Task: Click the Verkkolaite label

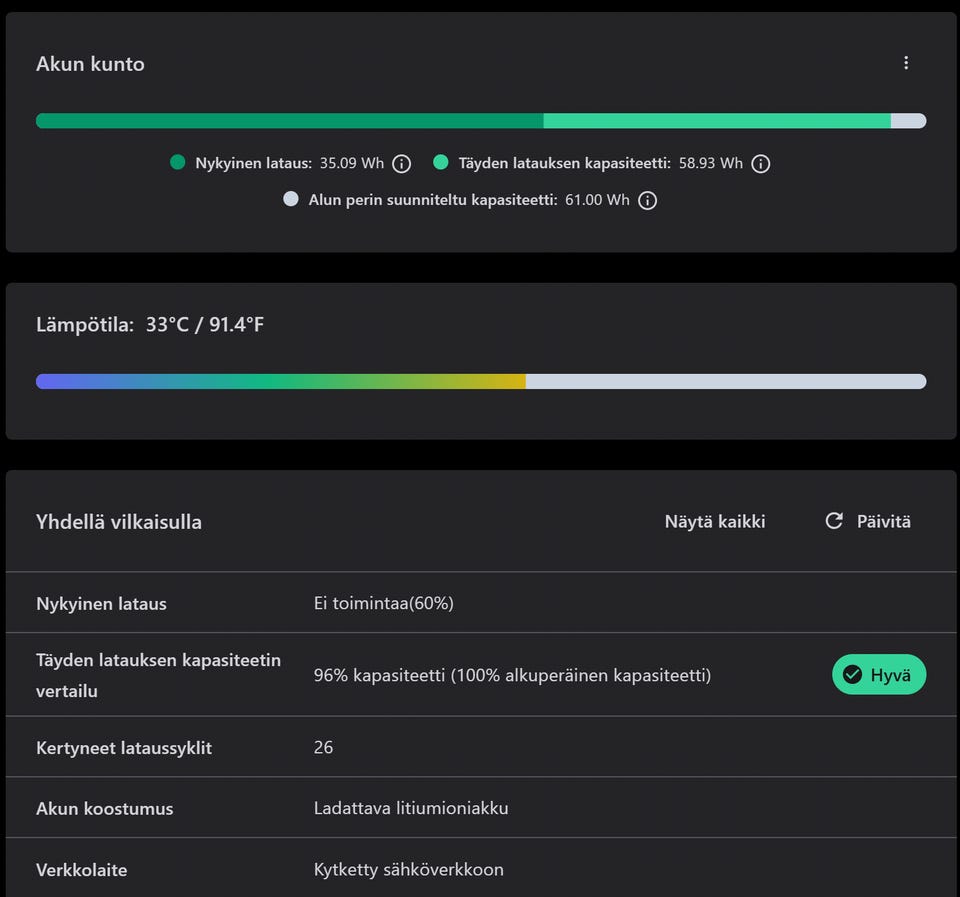Action: click(81, 869)
